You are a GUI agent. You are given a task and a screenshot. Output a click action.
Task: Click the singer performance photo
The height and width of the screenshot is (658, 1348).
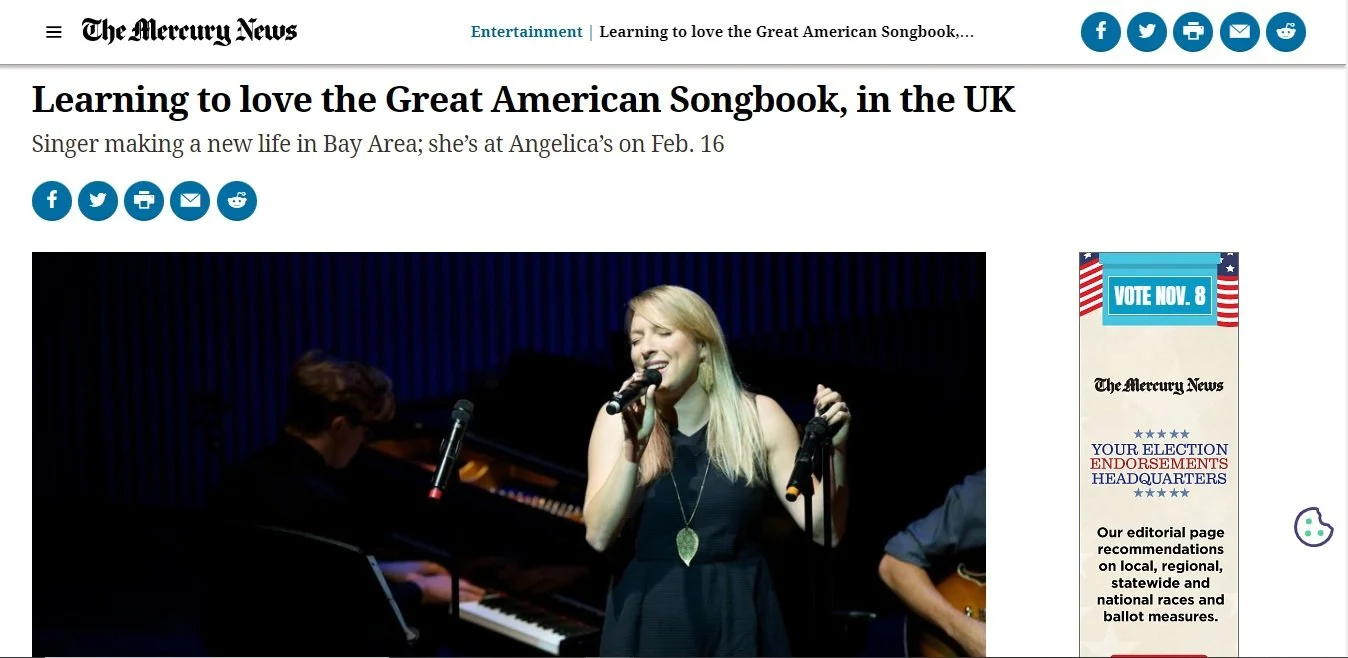pyautogui.click(x=509, y=455)
